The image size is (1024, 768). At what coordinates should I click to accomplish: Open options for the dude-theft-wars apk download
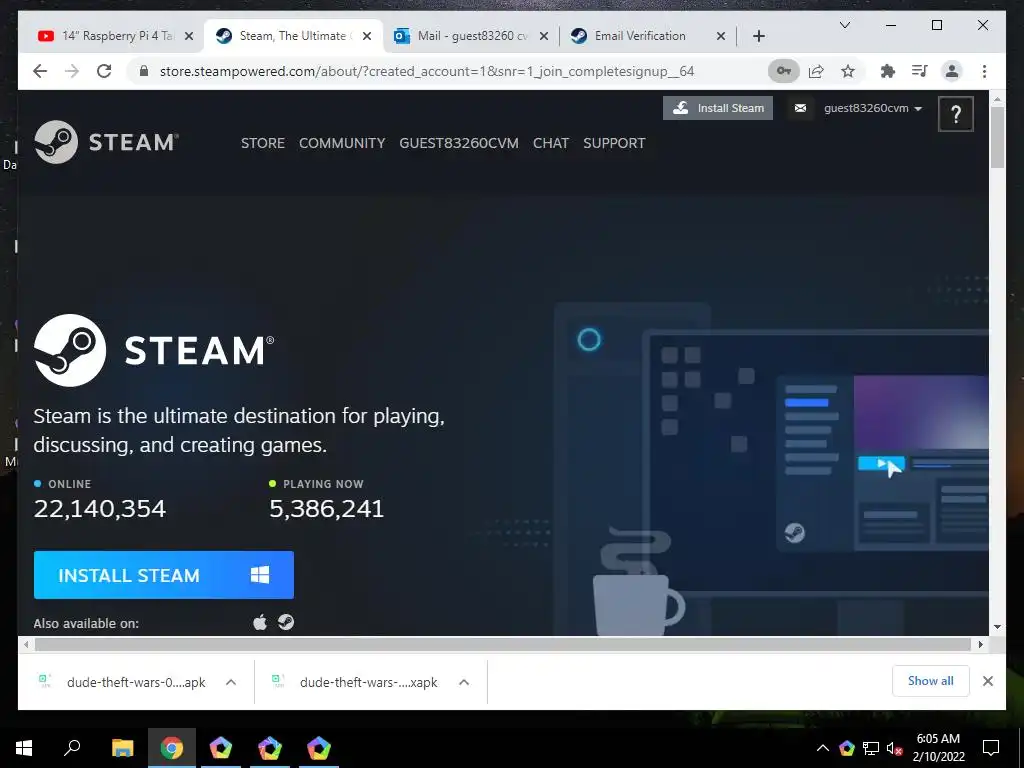[x=231, y=682]
